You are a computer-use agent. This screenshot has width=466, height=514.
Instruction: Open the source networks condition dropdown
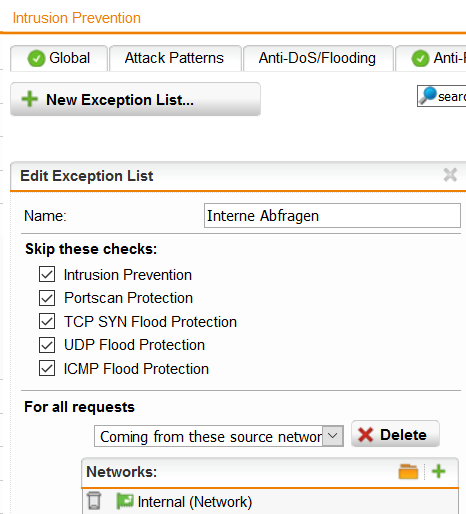219,436
